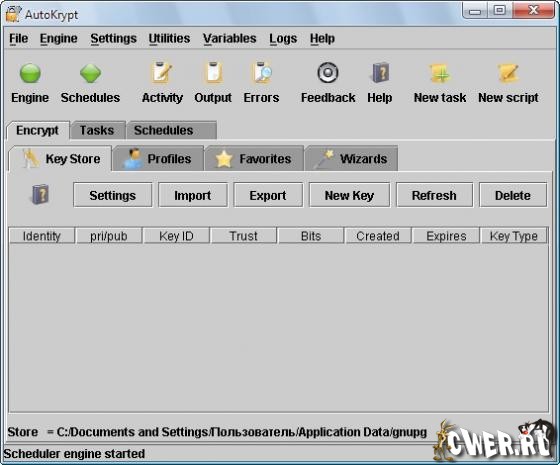This screenshot has width=560, height=465.
Task: Switch to the Favorites tab
Action: click(x=254, y=159)
